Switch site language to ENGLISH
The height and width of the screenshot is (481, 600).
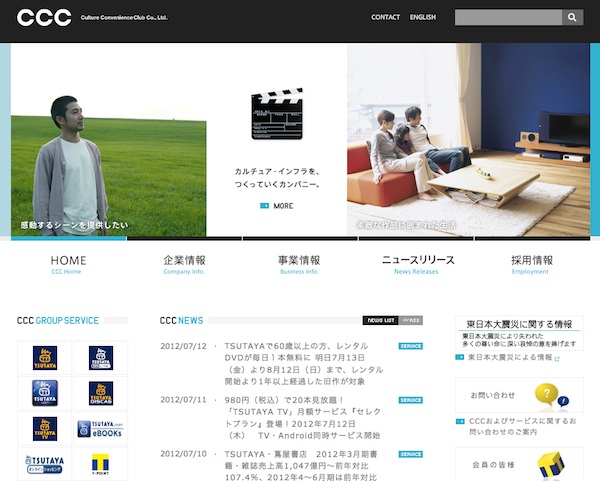point(423,17)
